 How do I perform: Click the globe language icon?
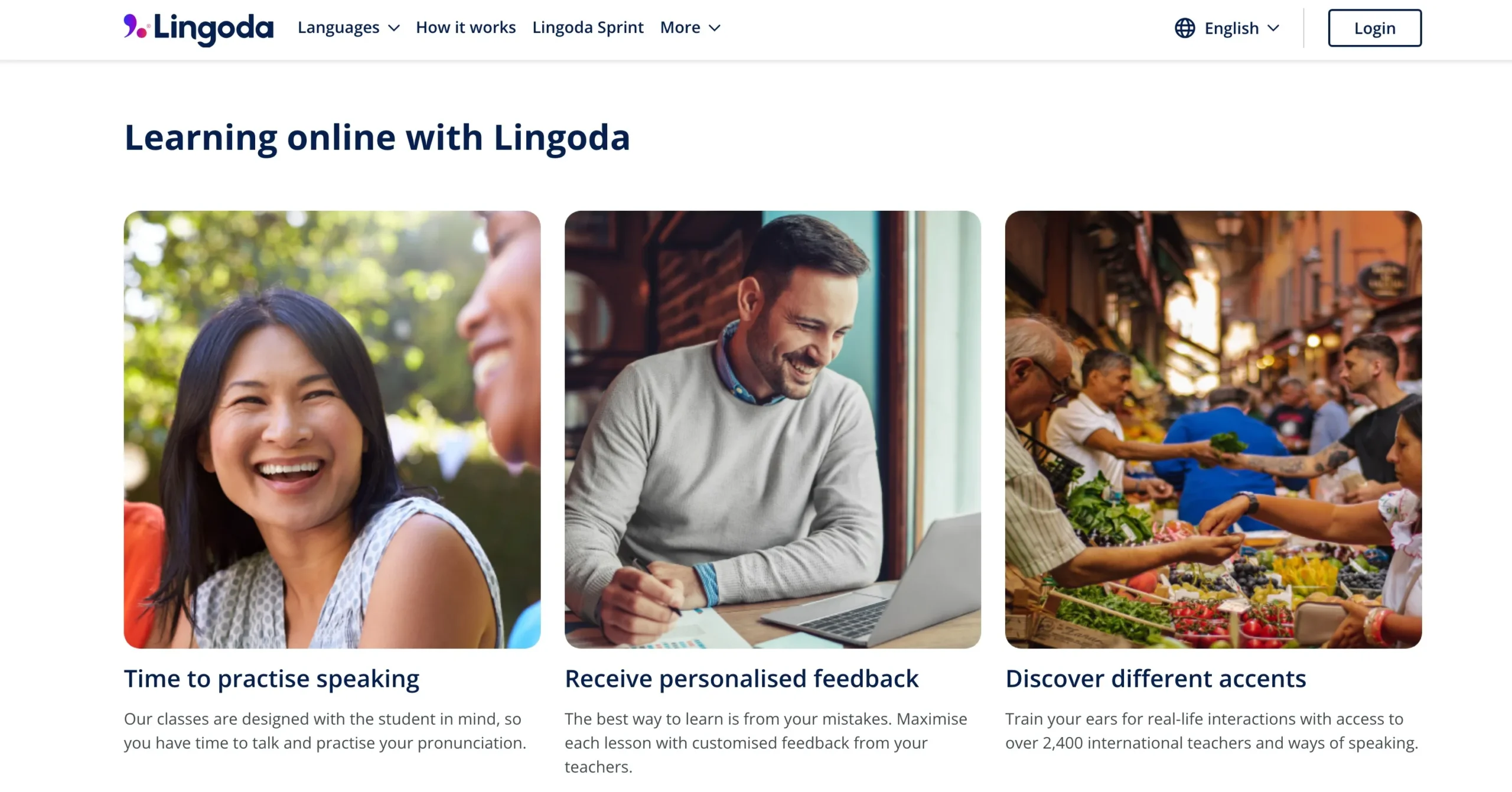[x=1184, y=28]
